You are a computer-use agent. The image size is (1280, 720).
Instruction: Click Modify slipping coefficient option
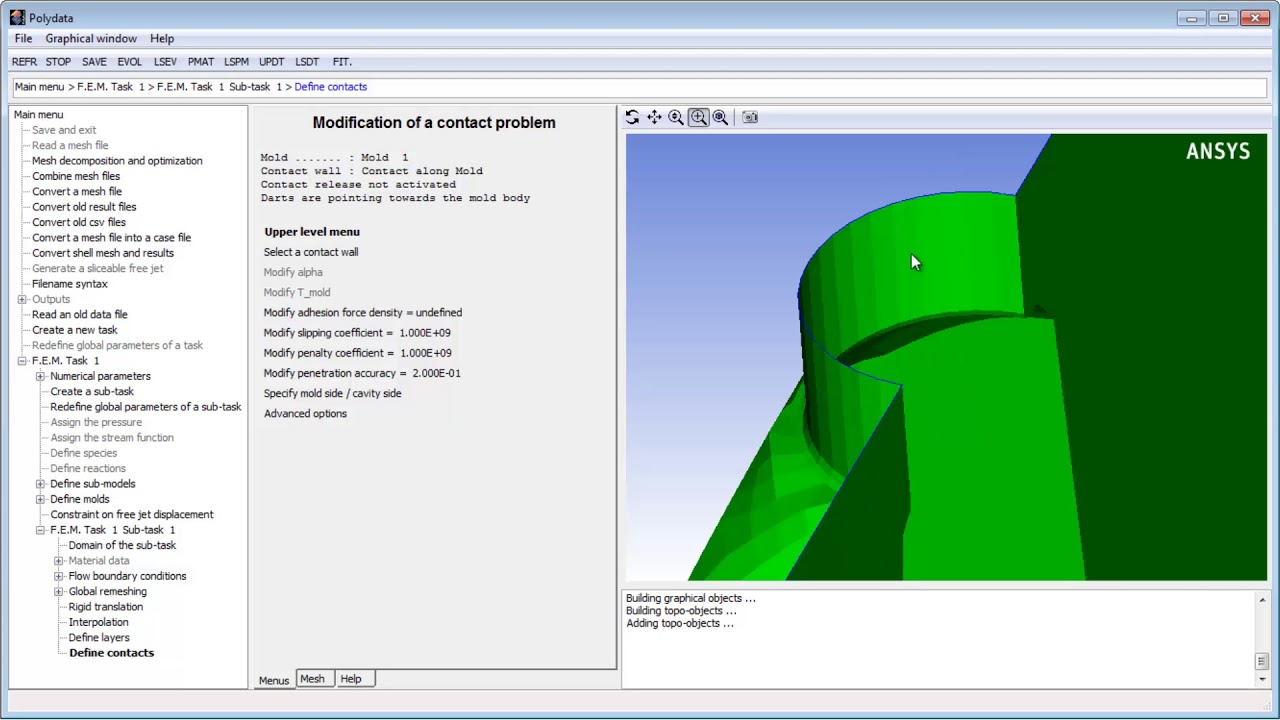pyautogui.click(x=357, y=333)
